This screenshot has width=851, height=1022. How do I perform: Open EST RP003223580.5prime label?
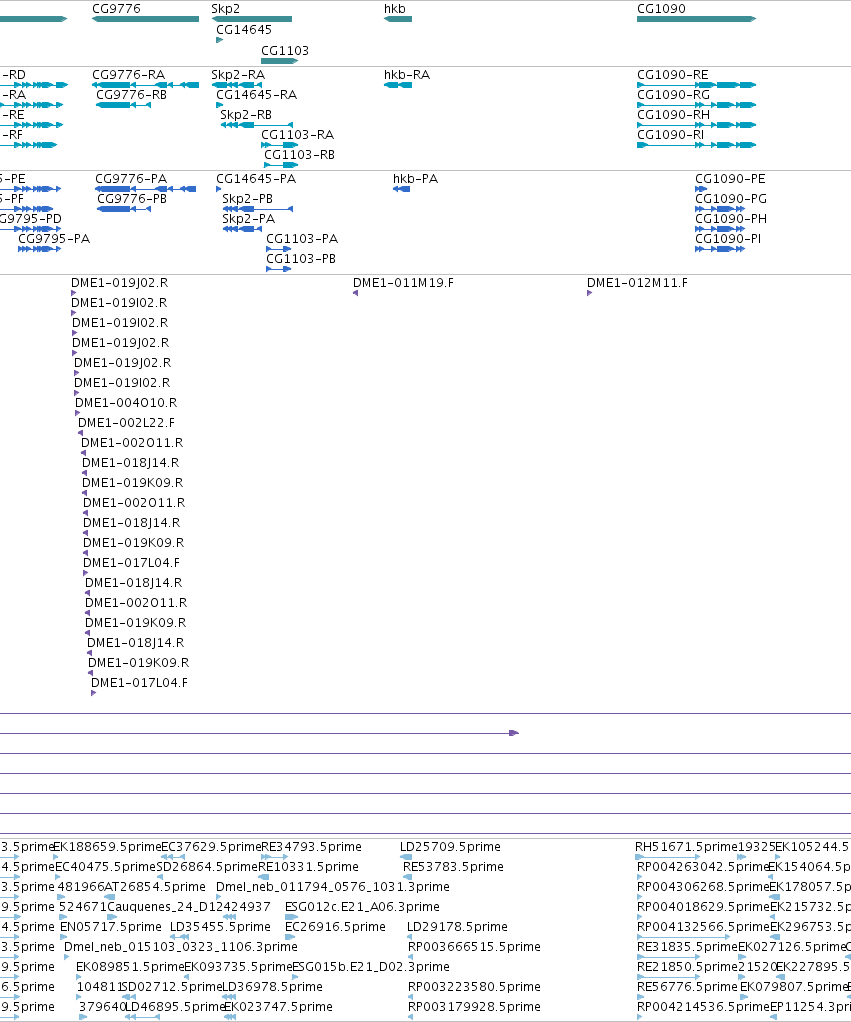tap(474, 987)
